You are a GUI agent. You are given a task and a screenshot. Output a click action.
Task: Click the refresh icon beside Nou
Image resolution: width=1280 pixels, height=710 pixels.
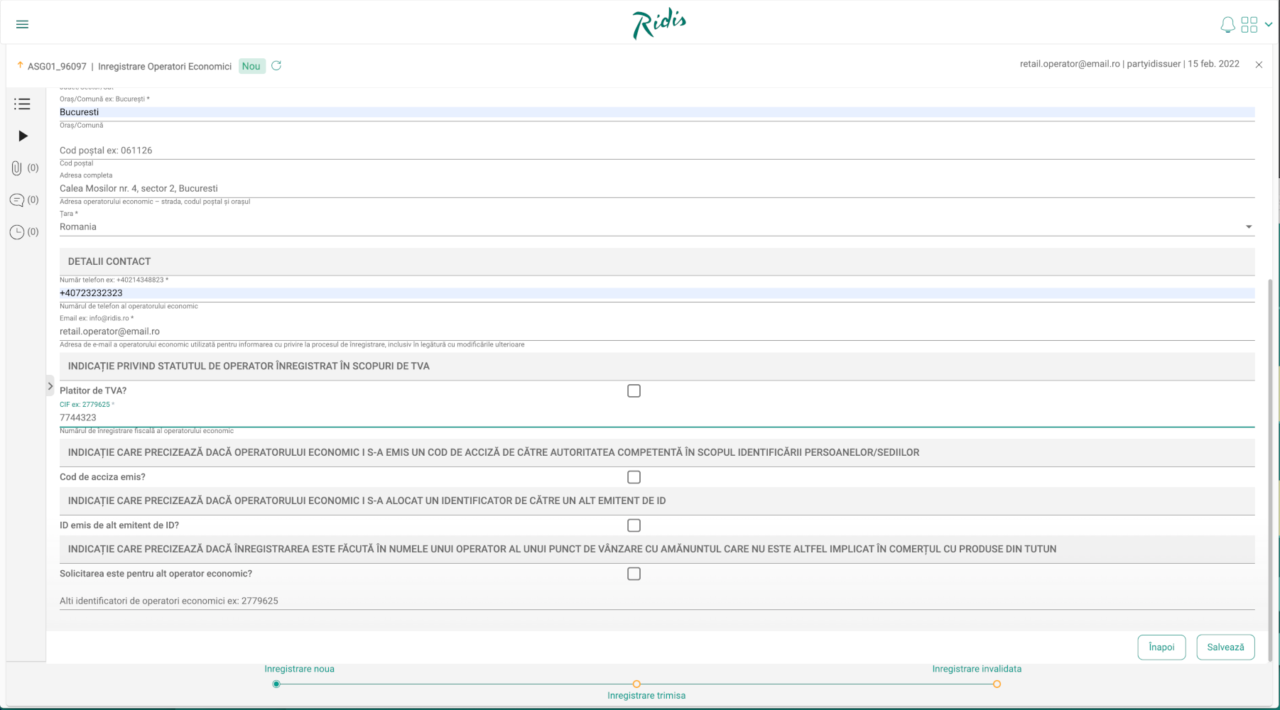tap(276, 66)
